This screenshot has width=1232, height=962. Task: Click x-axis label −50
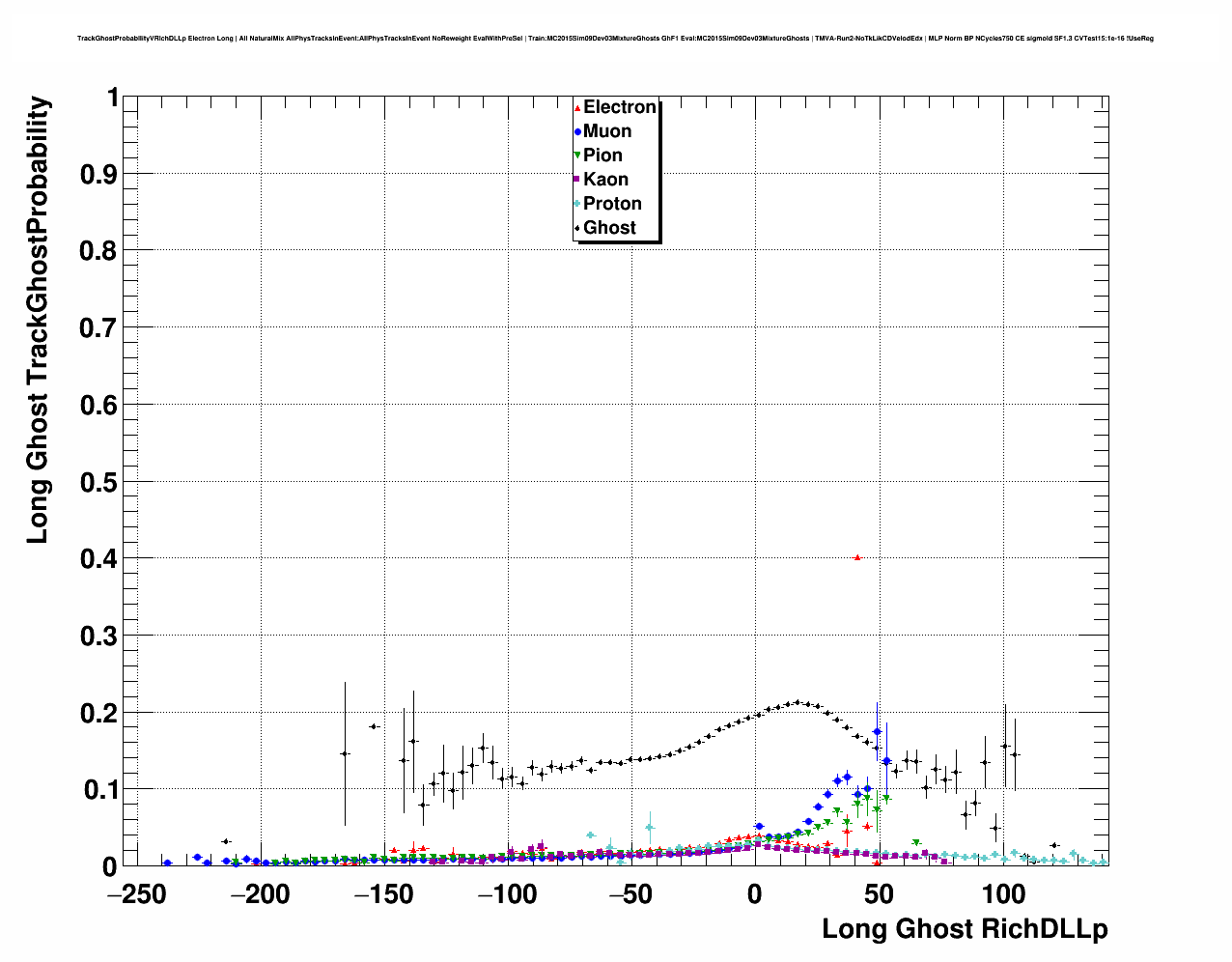point(630,894)
